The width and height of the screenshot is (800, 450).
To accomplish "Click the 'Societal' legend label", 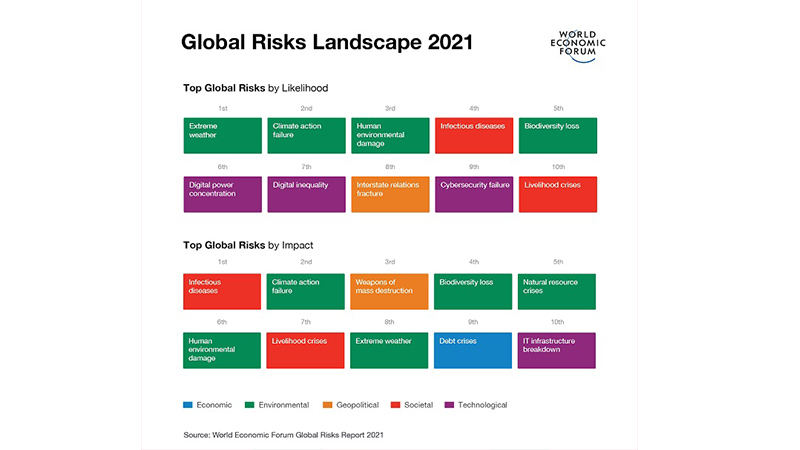I will [418, 405].
